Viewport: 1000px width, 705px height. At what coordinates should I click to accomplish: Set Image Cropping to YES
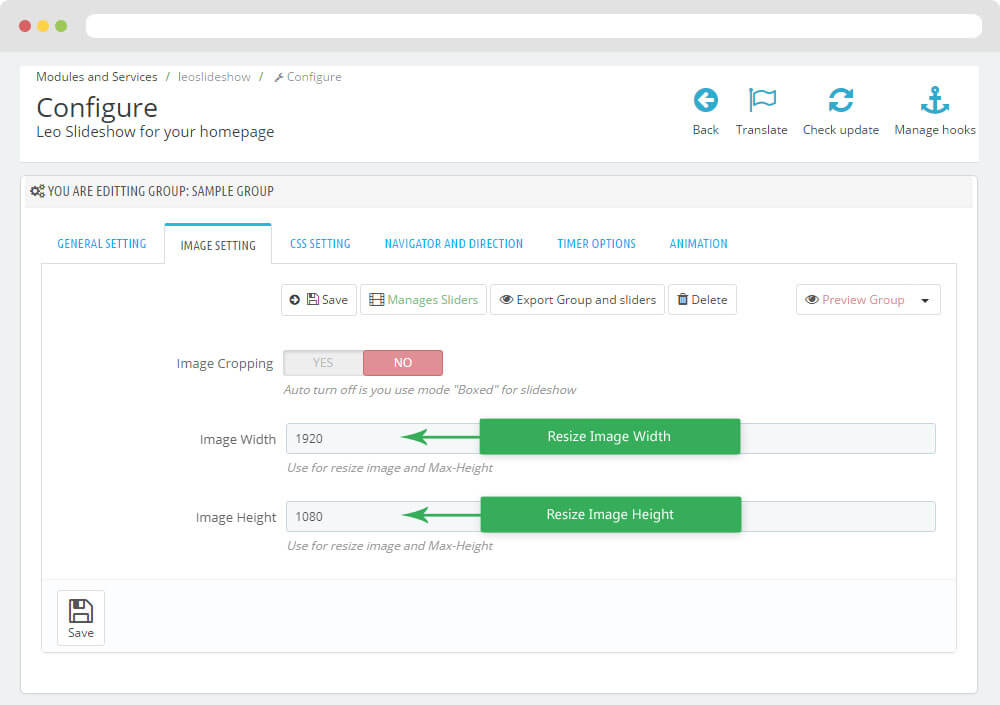(x=323, y=363)
